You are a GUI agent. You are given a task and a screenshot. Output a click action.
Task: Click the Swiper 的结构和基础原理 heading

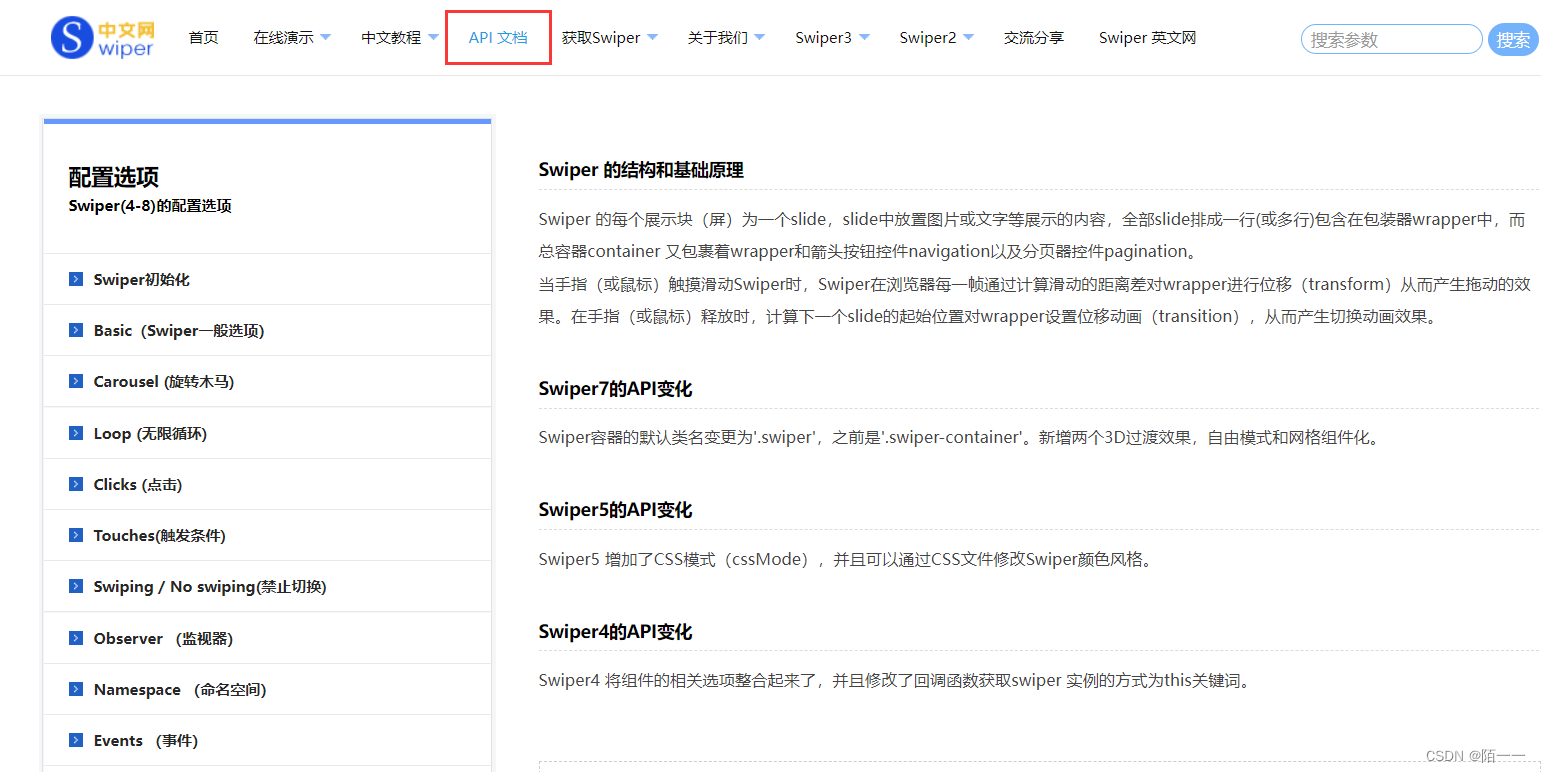pos(641,170)
